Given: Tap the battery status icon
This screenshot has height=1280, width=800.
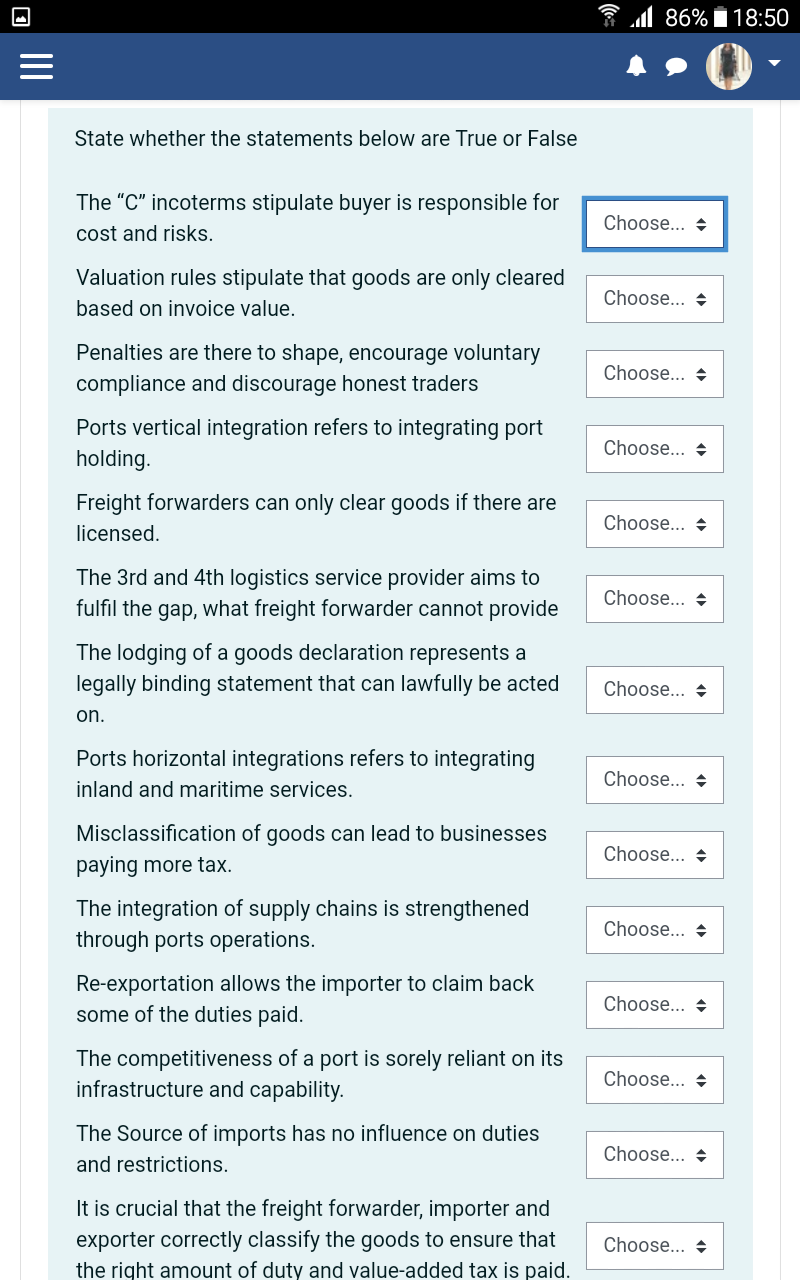Looking at the screenshot, I should tap(720, 17).
